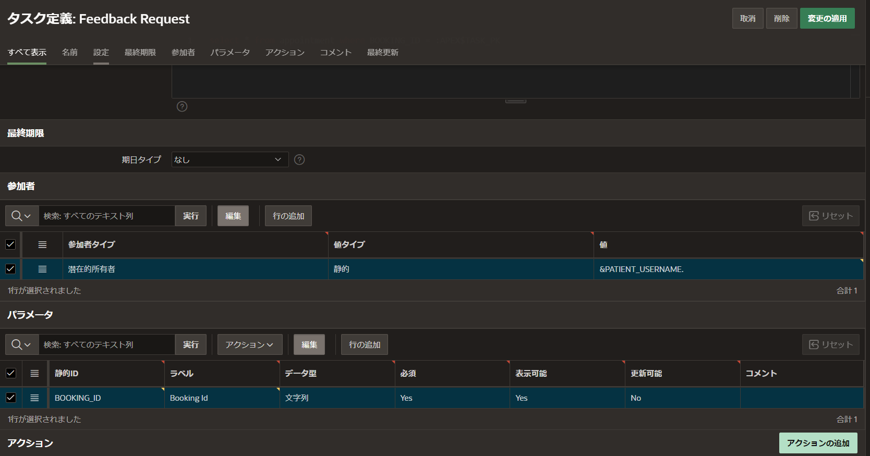Click the 必須 column header
Image resolution: width=870 pixels, height=456 pixels.
452,373
